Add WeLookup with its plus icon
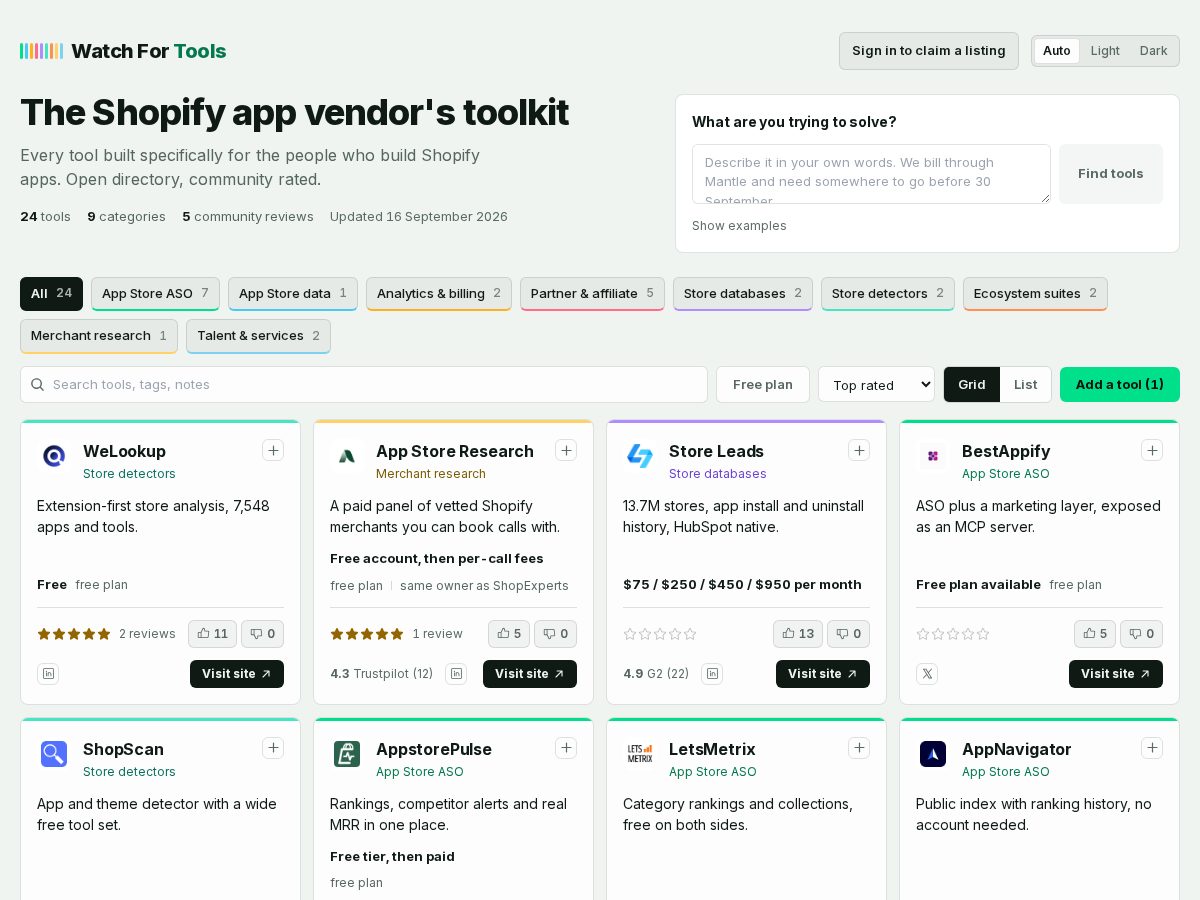 pyautogui.click(x=273, y=450)
